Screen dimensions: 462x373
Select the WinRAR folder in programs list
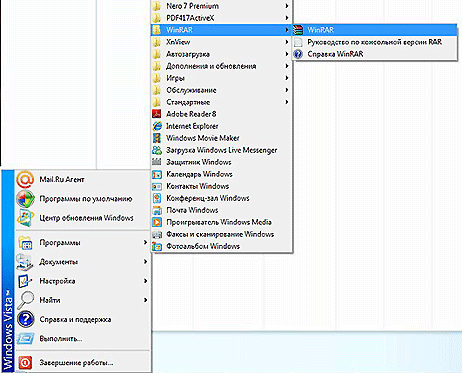click(221, 30)
